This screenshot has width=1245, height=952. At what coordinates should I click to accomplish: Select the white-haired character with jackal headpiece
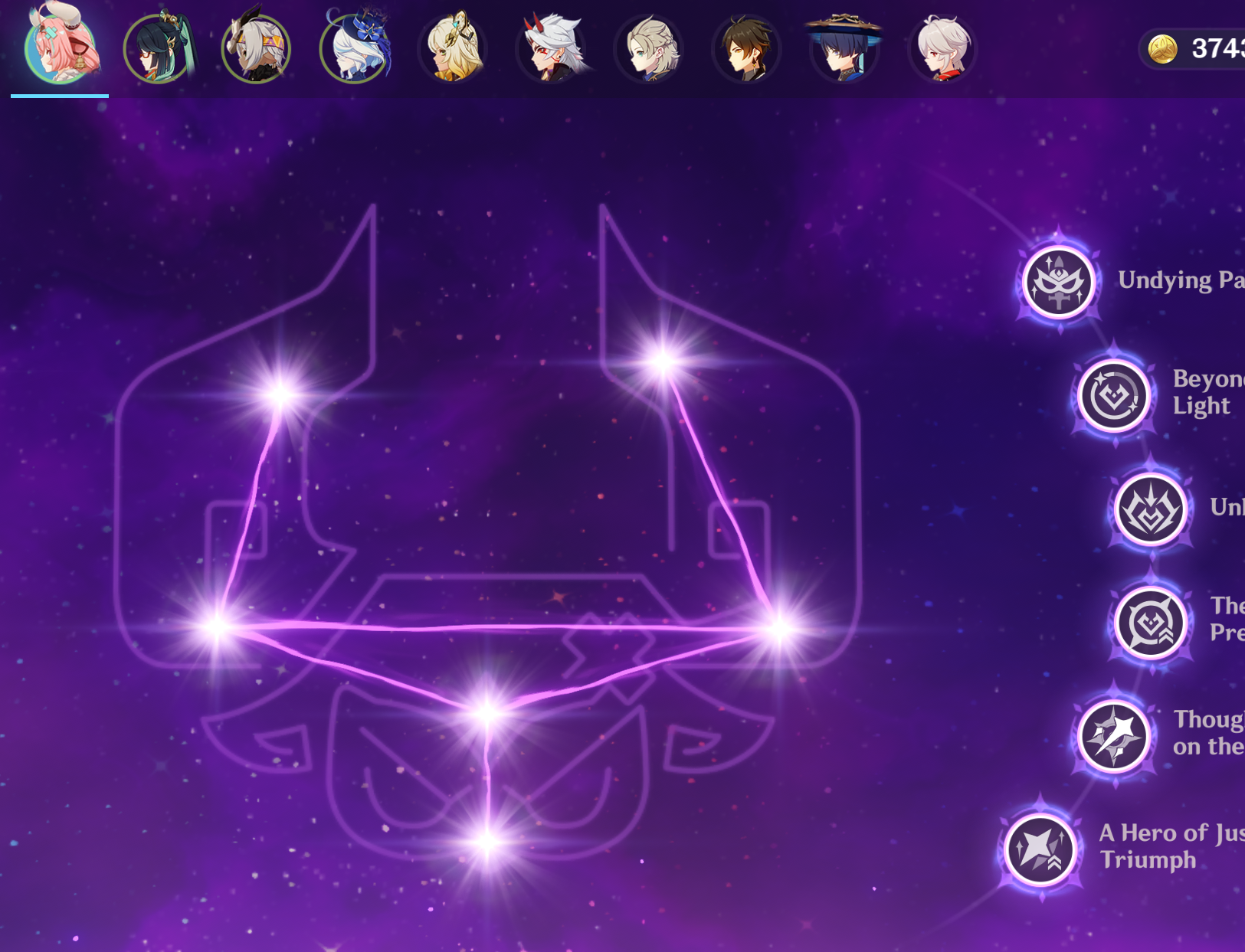click(256, 49)
